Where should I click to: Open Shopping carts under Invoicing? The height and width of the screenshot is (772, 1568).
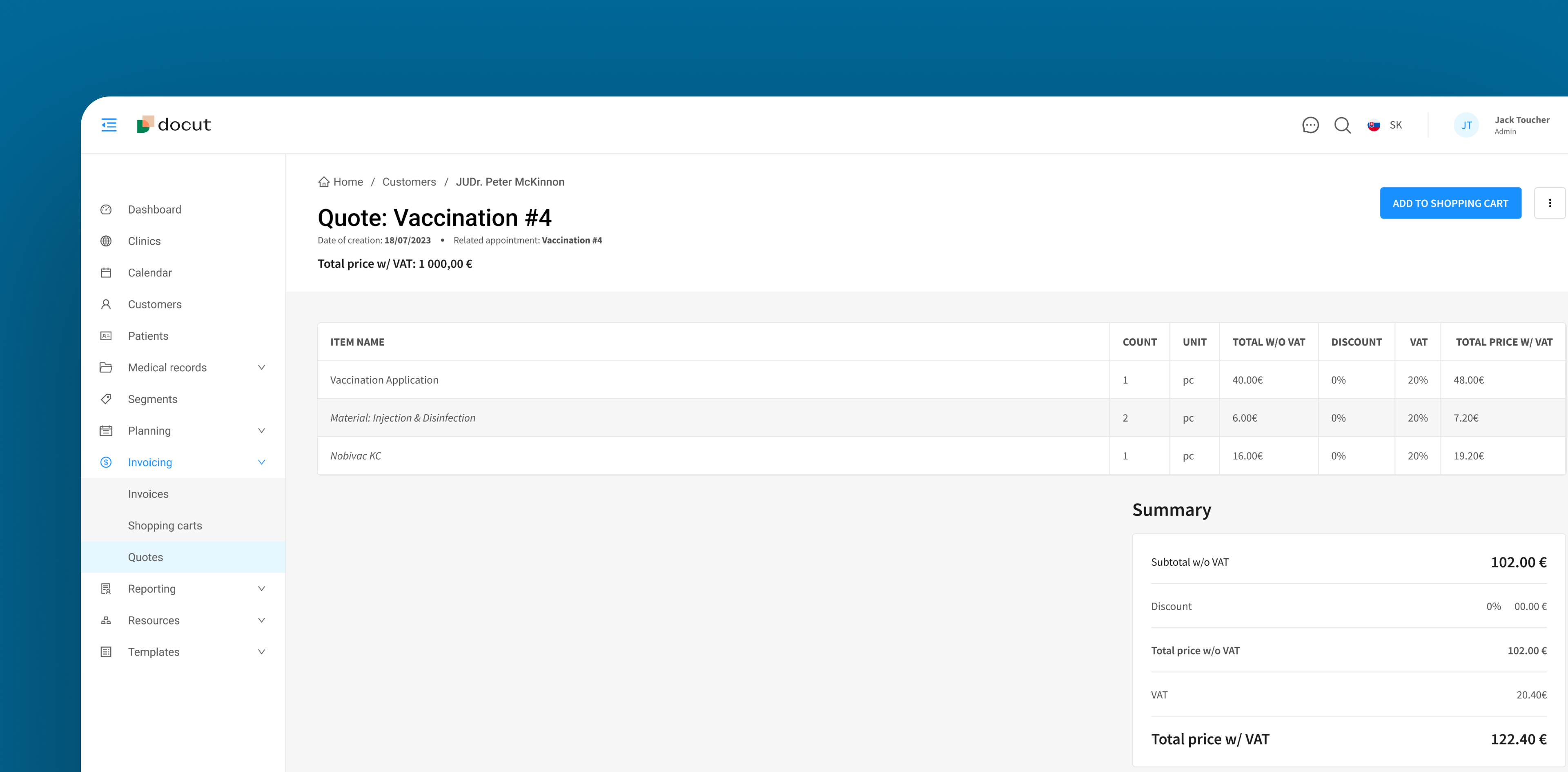(165, 525)
